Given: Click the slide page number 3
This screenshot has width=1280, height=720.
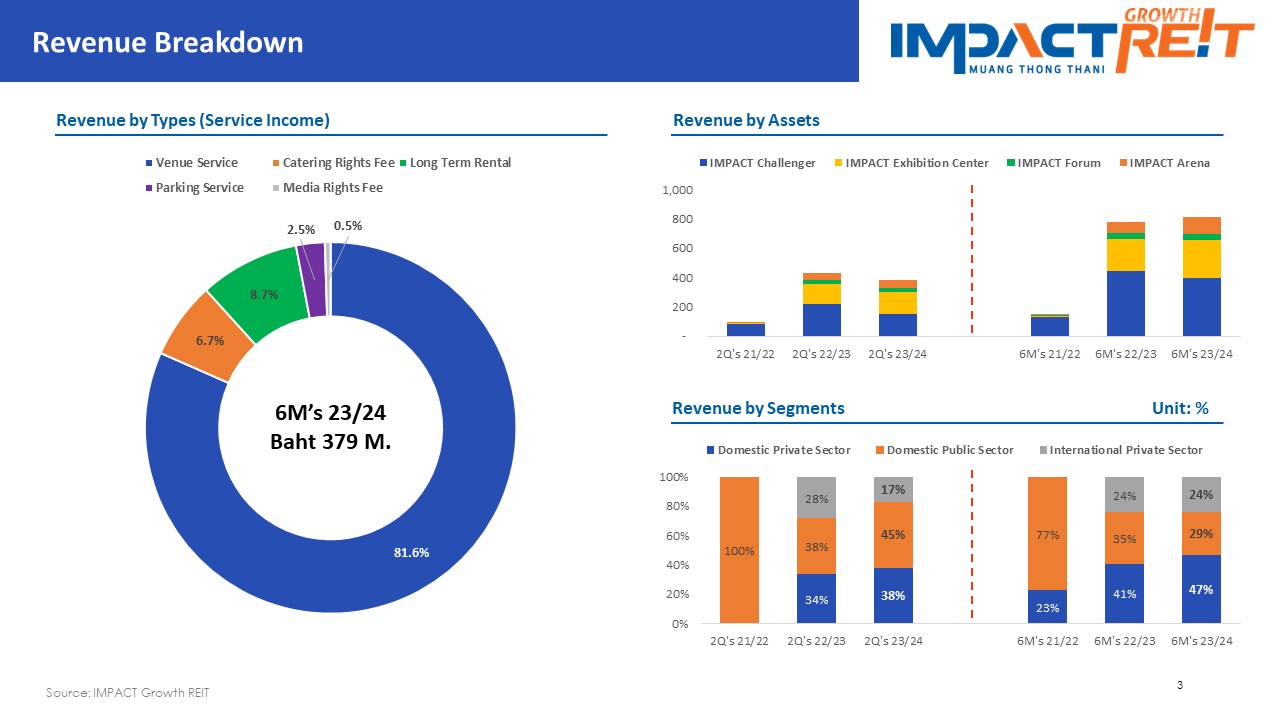Looking at the screenshot, I should [1180, 685].
